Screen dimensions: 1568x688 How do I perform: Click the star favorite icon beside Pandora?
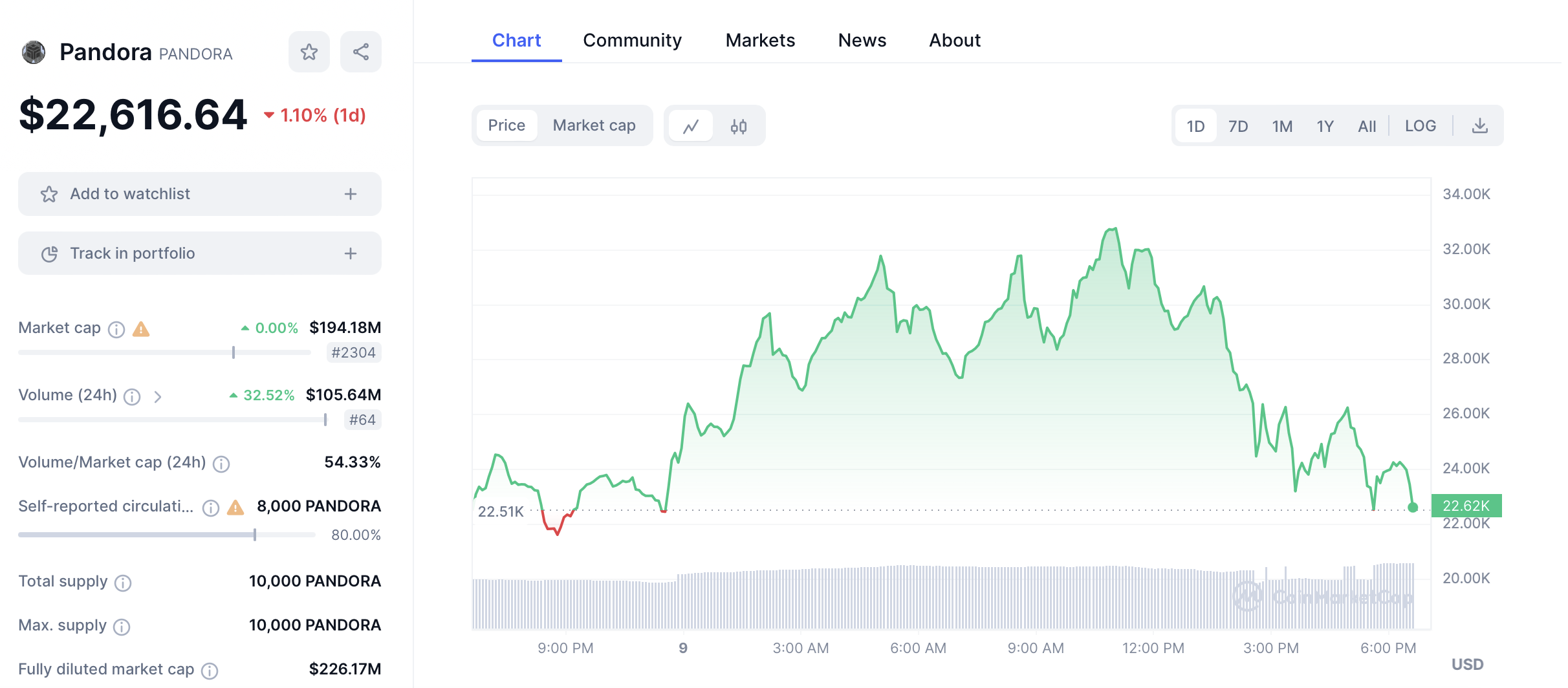pyautogui.click(x=309, y=52)
